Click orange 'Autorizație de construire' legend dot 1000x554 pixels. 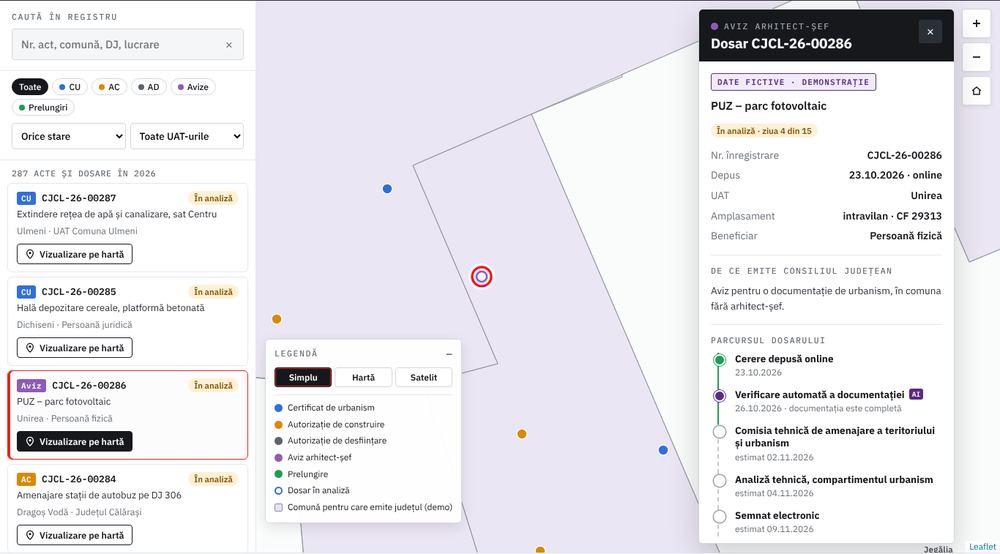coord(279,425)
